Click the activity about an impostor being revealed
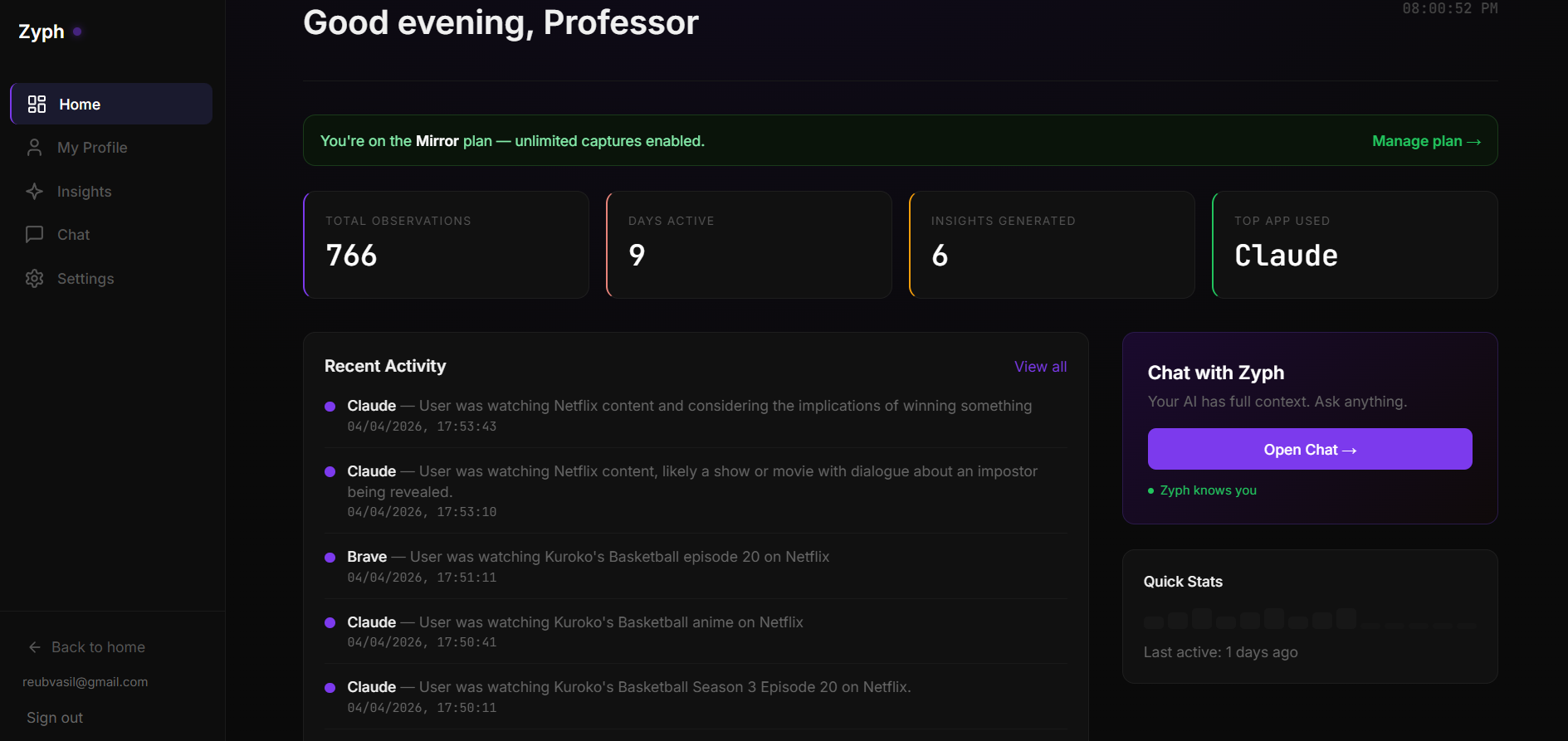This screenshot has width=1568, height=741. point(696,490)
